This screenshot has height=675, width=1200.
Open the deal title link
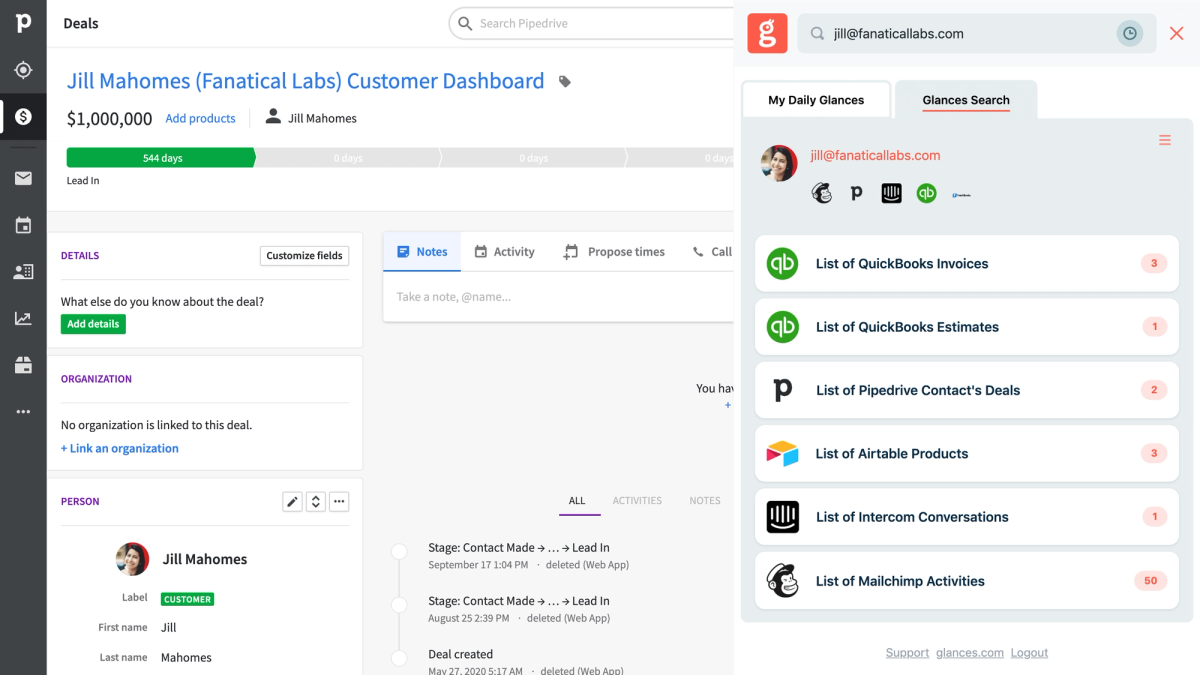click(306, 81)
